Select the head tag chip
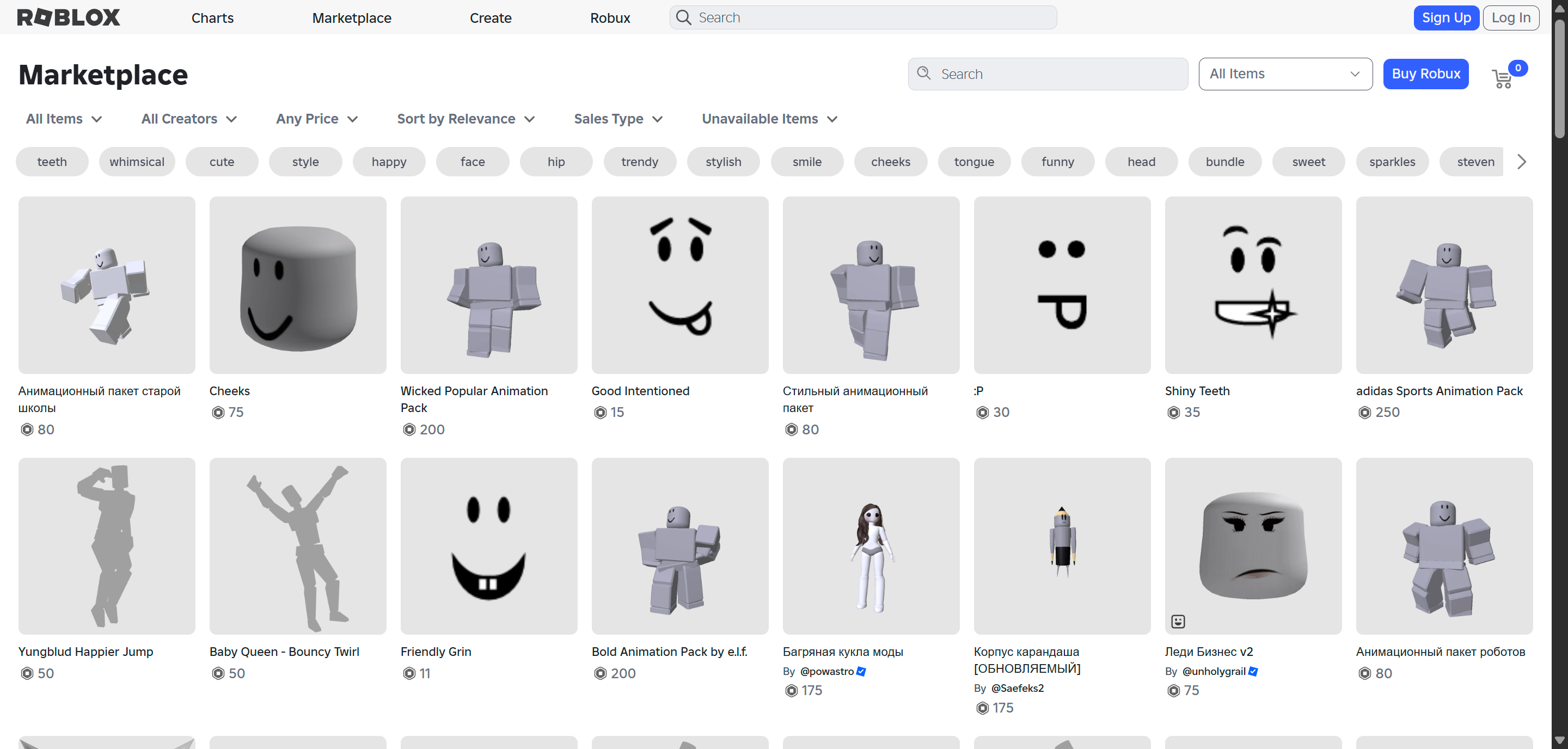1568x749 pixels. tap(1142, 162)
